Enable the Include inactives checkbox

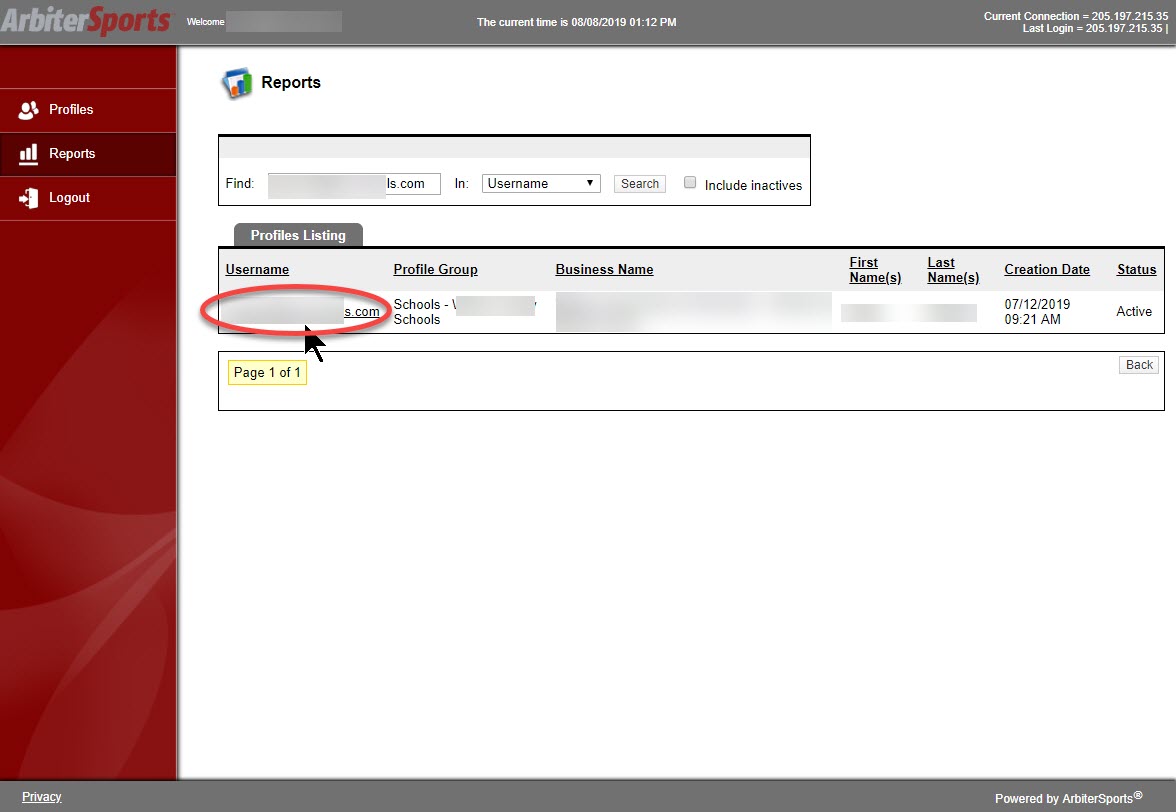(690, 182)
